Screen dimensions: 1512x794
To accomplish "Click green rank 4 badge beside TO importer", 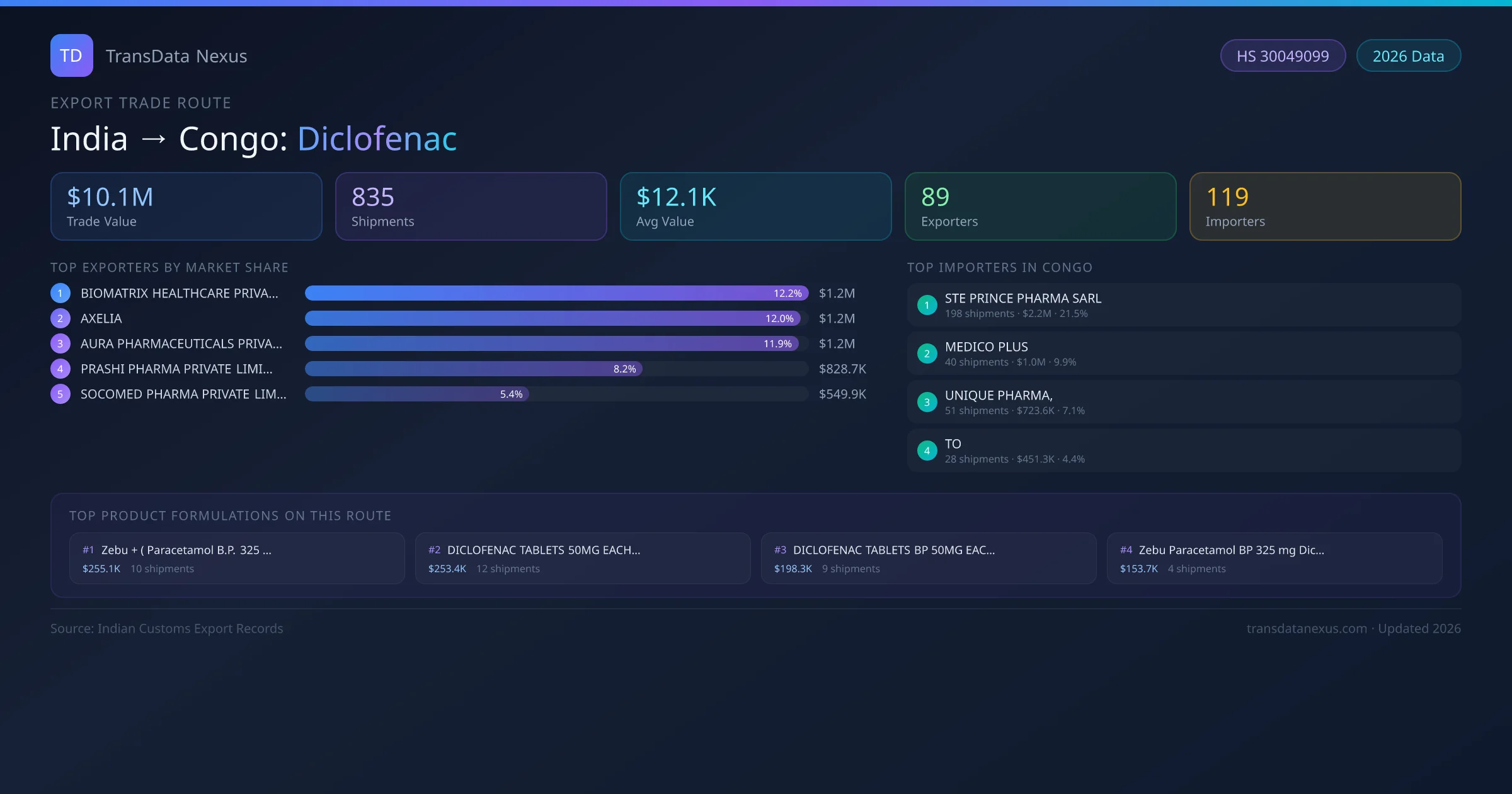I will [x=927, y=451].
